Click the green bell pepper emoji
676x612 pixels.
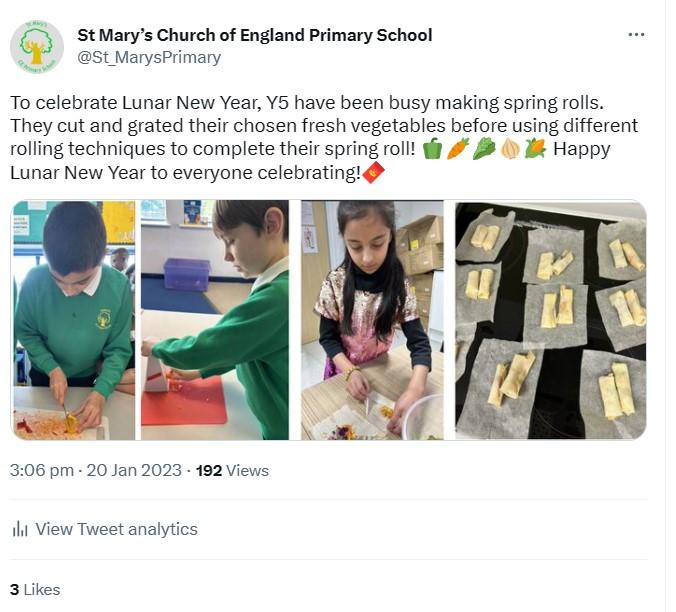click(x=432, y=149)
